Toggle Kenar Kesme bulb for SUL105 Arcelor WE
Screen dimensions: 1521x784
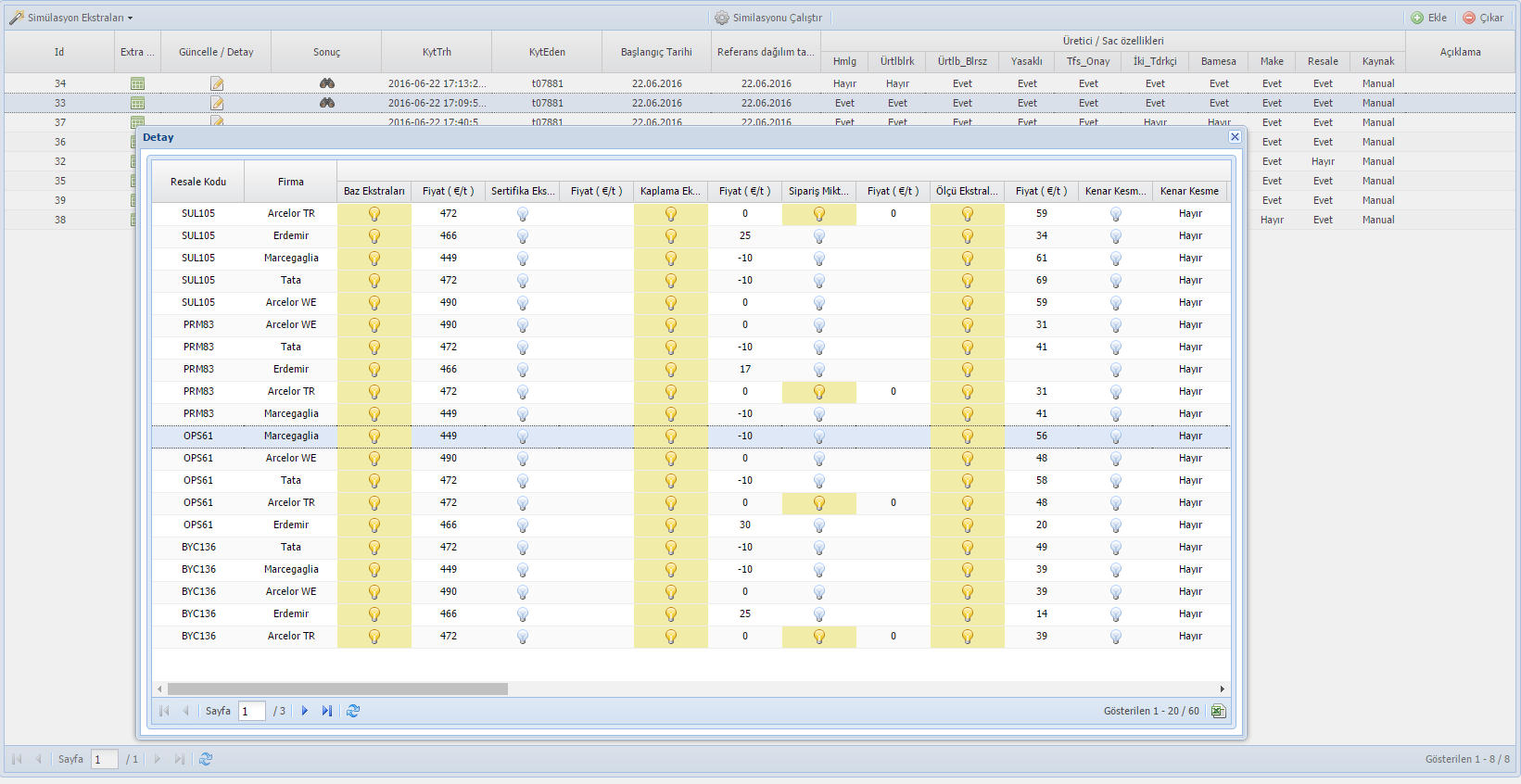click(x=1116, y=302)
